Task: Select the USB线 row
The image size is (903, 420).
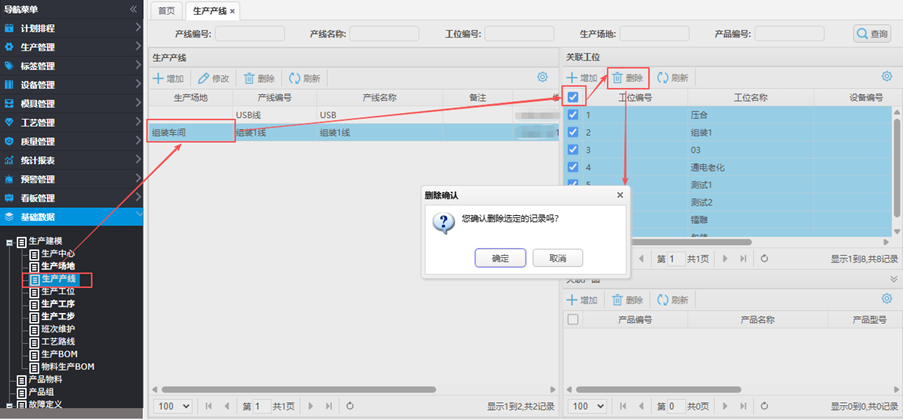Action: coord(354,115)
